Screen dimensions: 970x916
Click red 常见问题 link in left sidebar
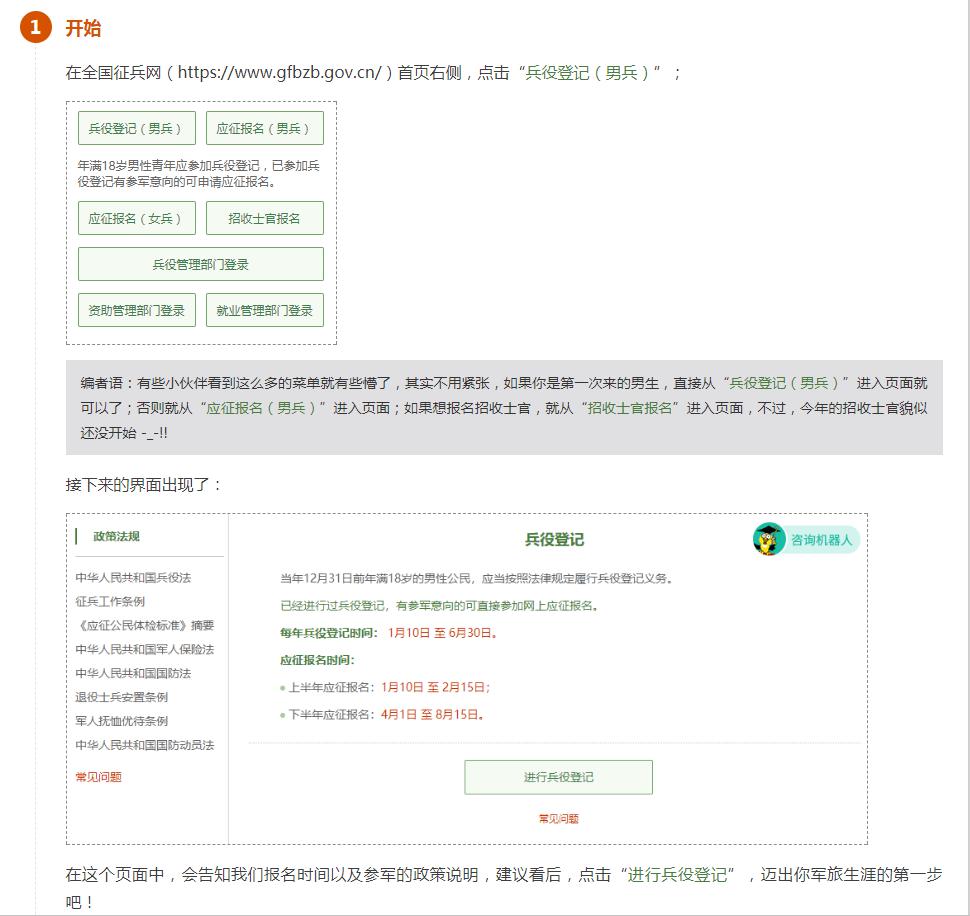[x=99, y=777]
